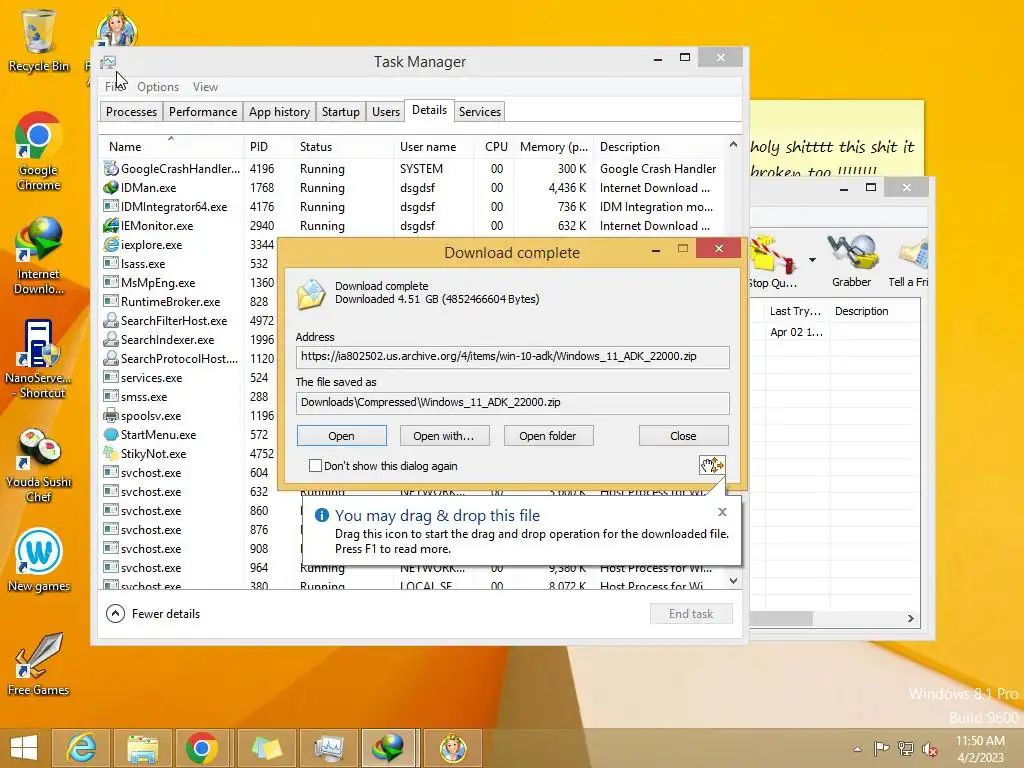Collapse Task Manager with Fewer details
Screen dimensions: 1024x768
click(x=153, y=614)
